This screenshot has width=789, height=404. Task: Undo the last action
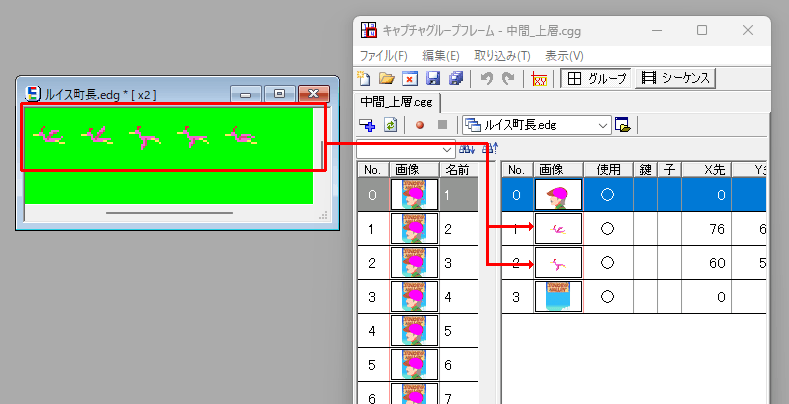click(486, 78)
